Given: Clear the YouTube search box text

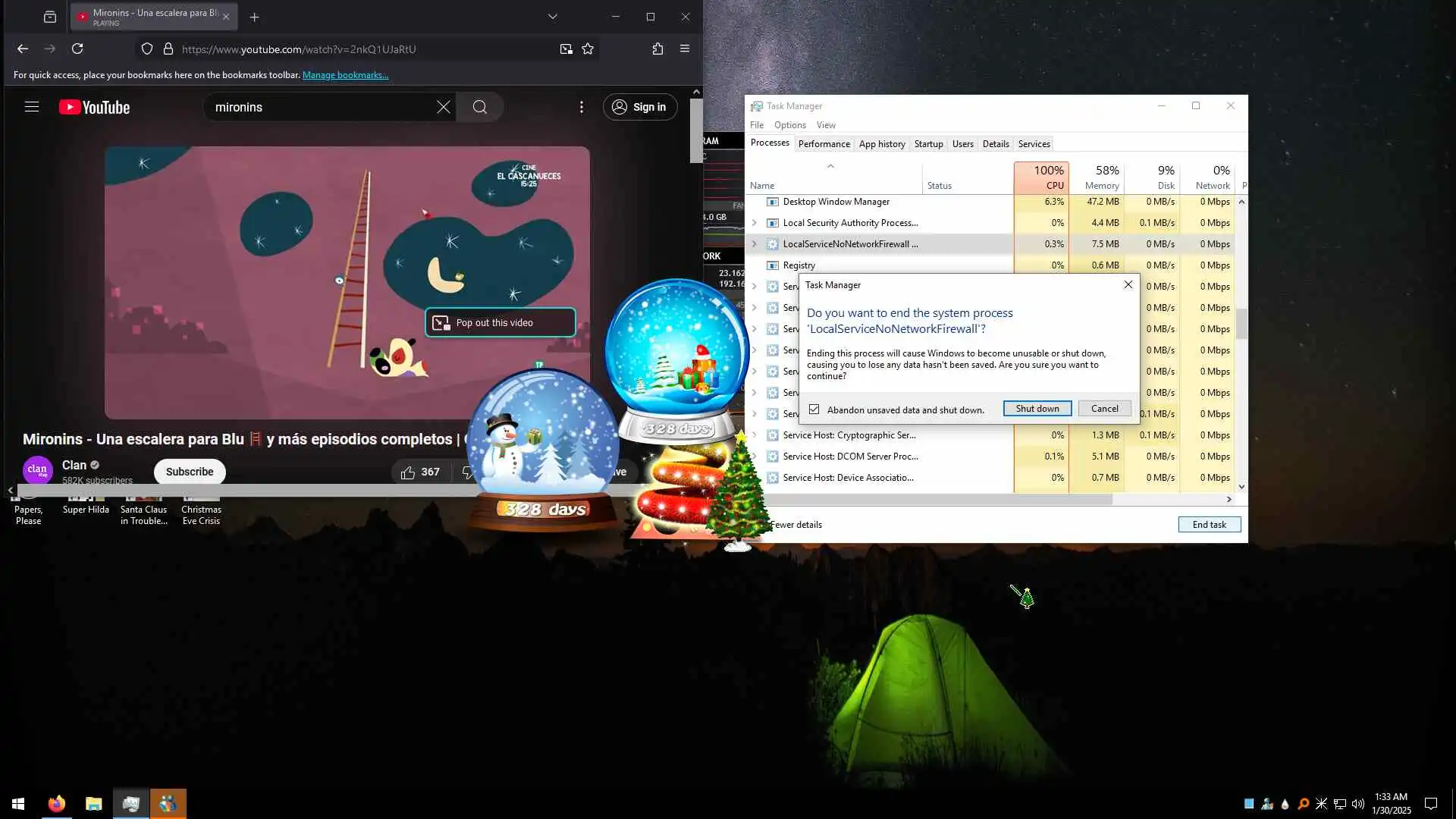Looking at the screenshot, I should pos(444,107).
